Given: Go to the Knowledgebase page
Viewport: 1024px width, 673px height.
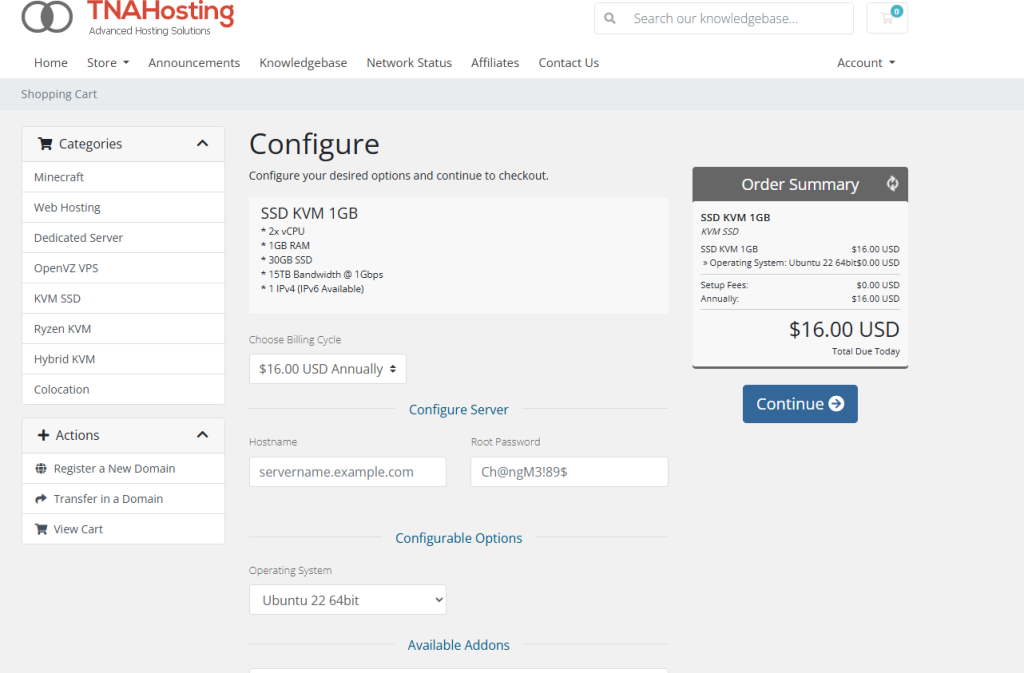Looking at the screenshot, I should click(x=303, y=63).
